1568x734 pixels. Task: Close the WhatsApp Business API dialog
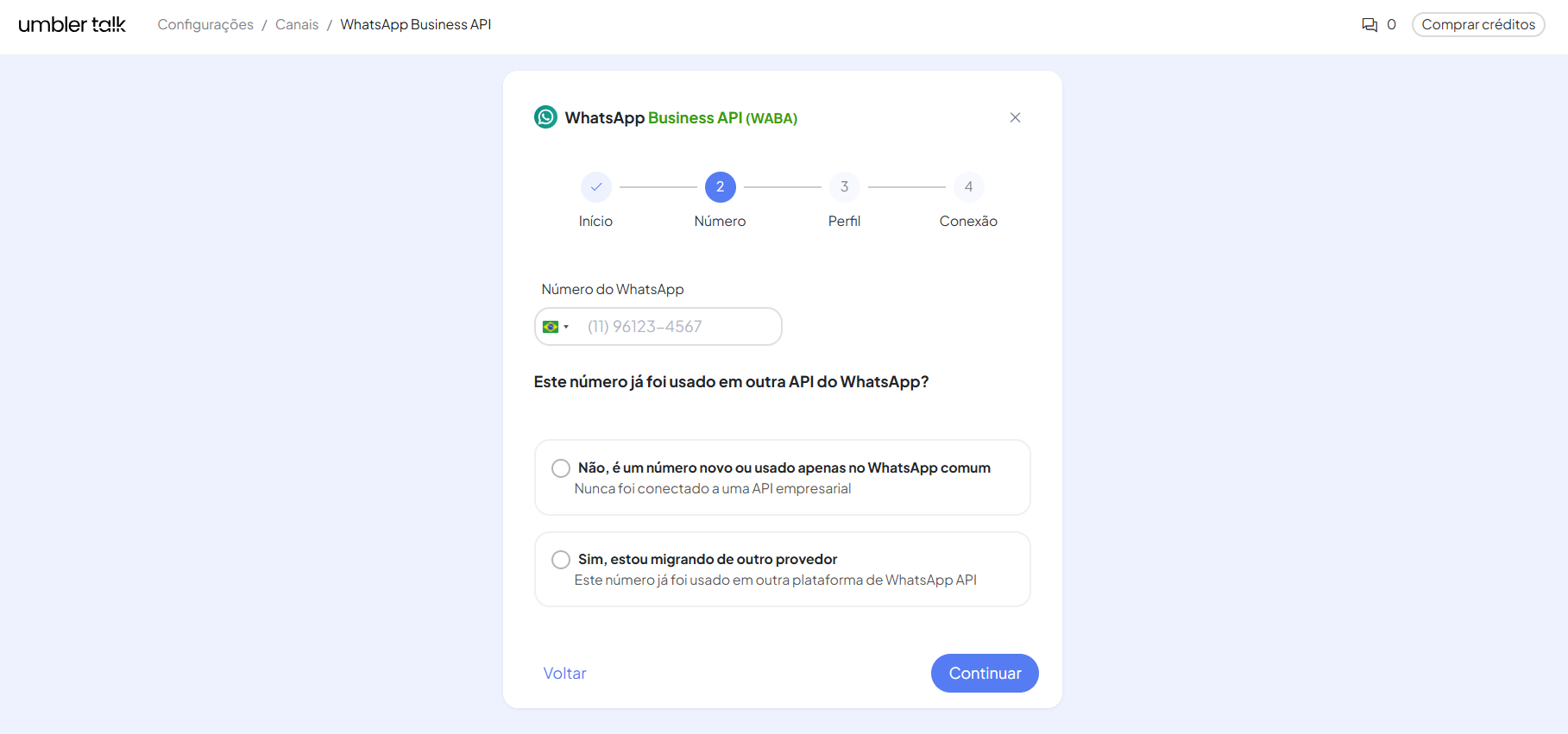coord(1015,117)
